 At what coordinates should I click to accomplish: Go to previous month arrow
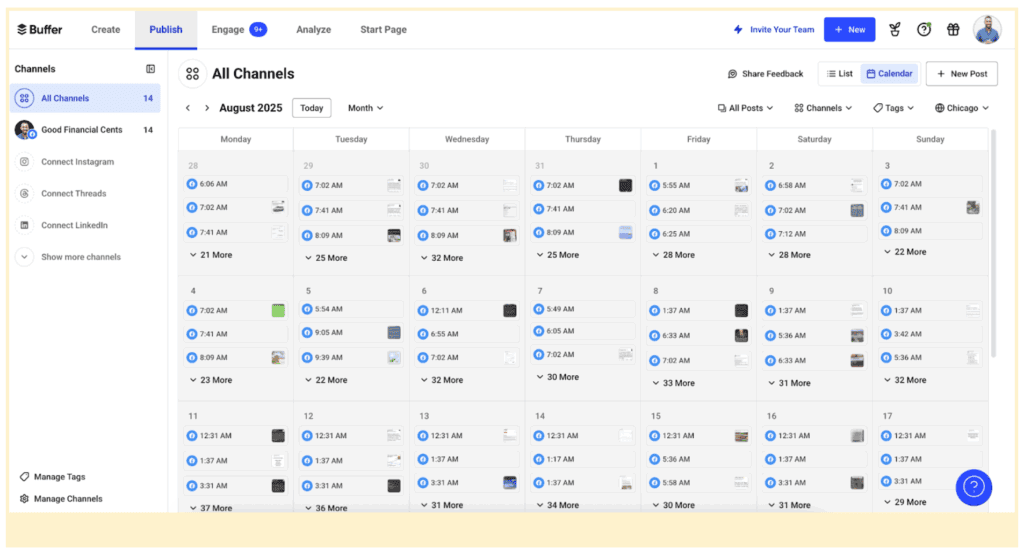point(187,108)
